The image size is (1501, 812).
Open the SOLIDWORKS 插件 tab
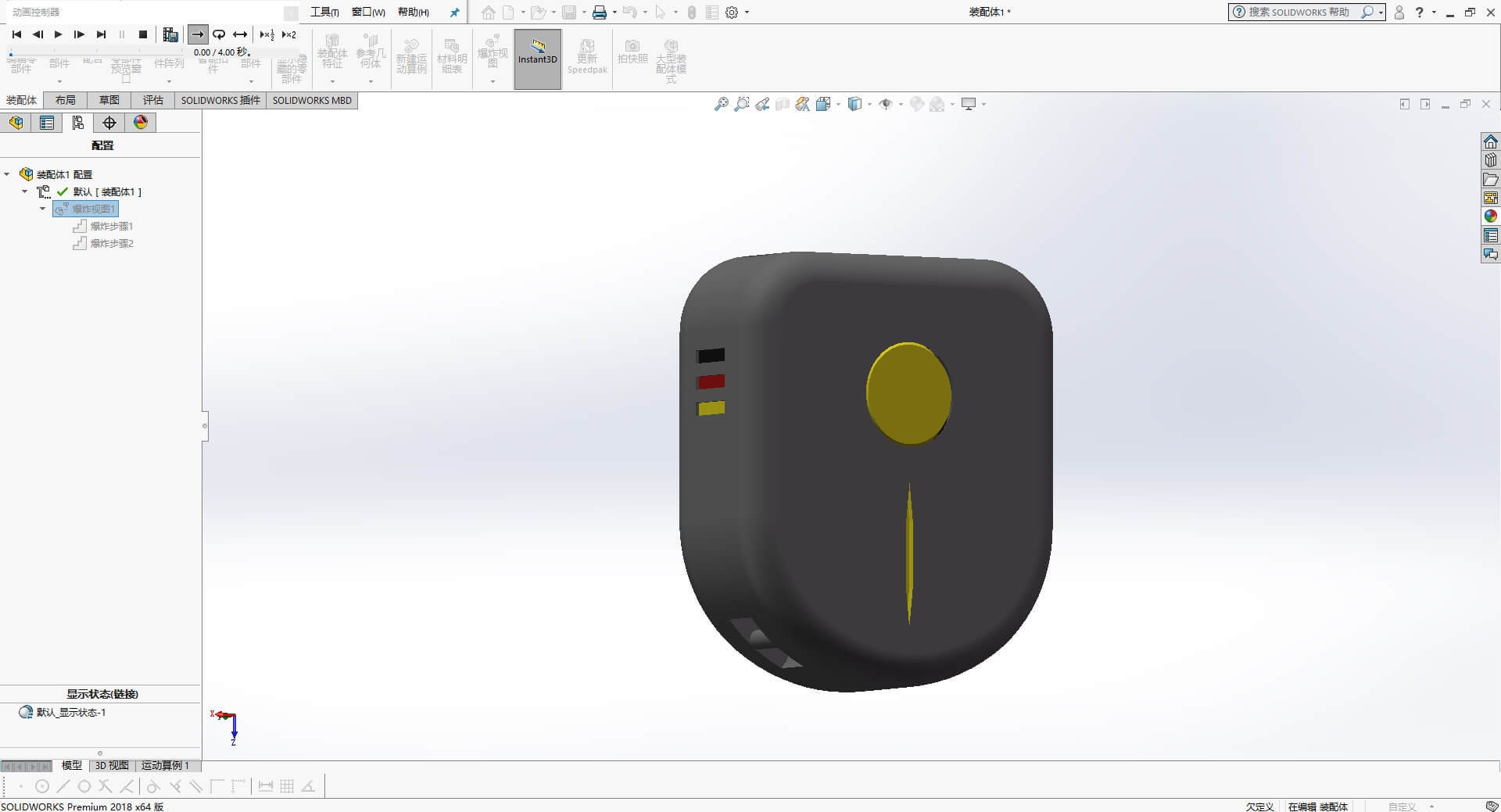[220, 100]
